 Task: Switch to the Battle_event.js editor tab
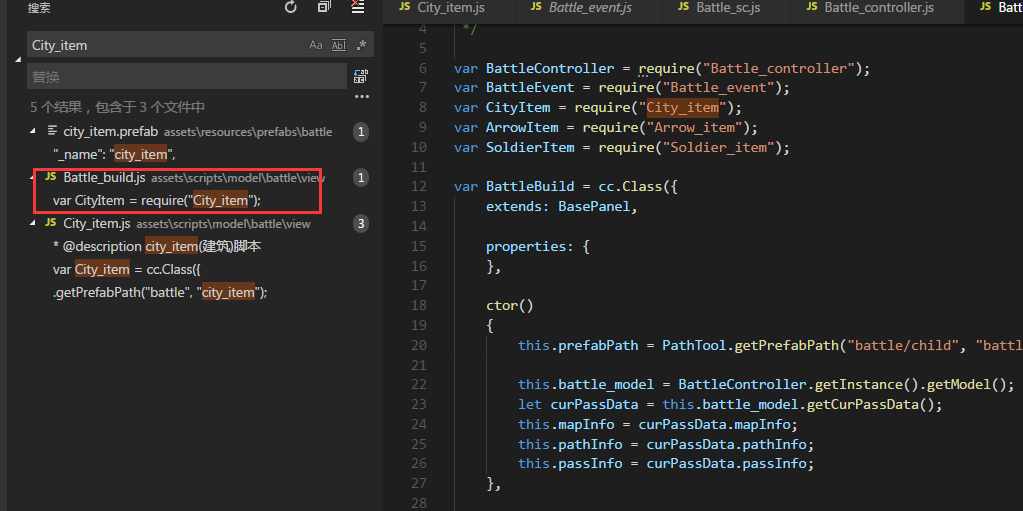pyautogui.click(x=588, y=8)
